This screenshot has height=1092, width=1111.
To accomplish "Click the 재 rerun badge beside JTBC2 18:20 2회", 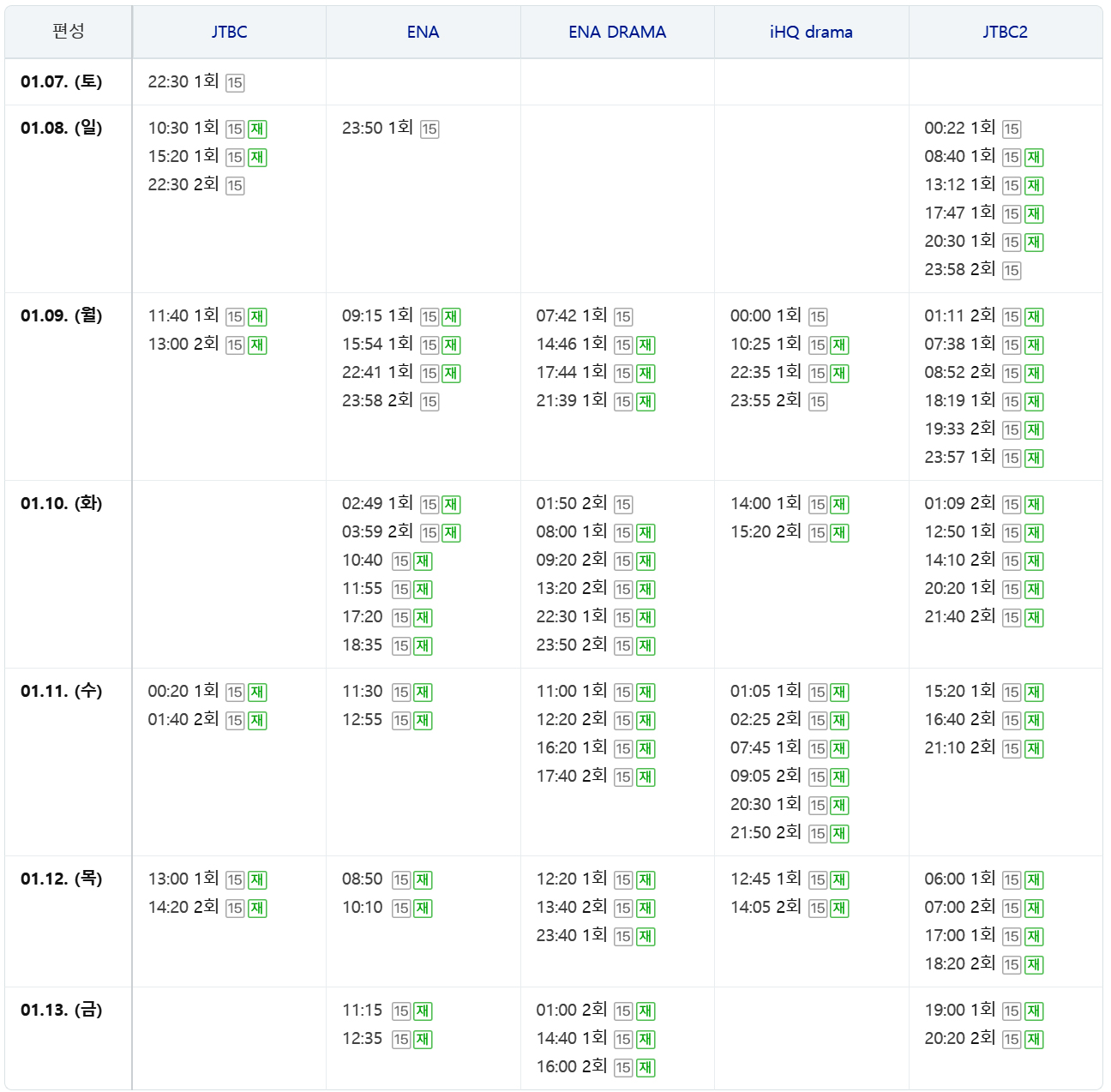I will [1034, 964].
